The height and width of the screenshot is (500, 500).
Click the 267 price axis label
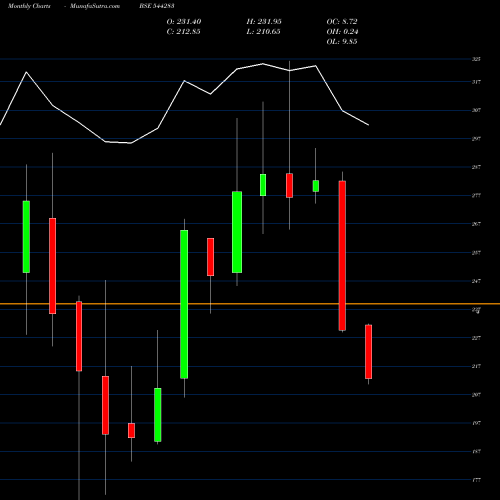pos(476,224)
